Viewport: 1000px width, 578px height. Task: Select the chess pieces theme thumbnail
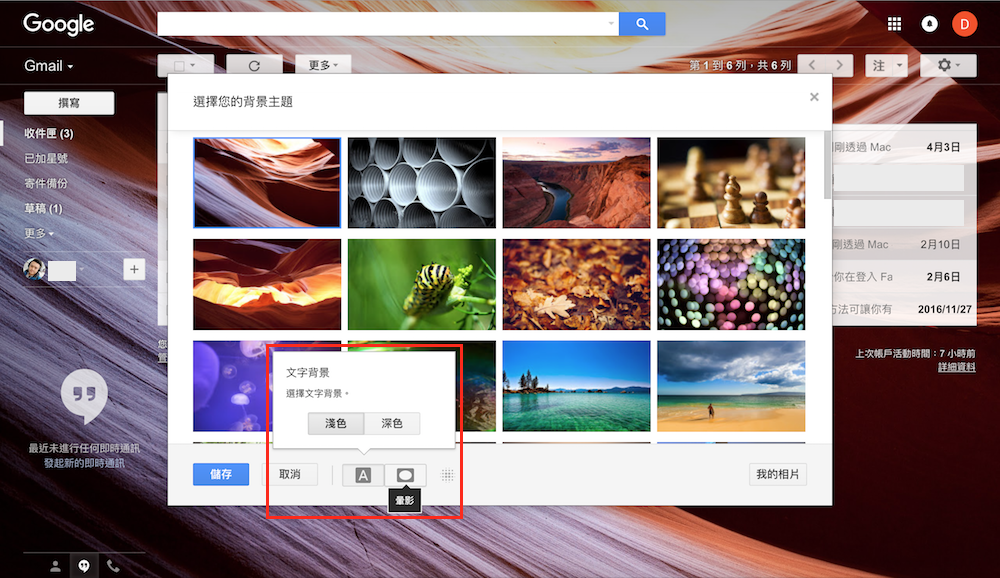coord(731,182)
